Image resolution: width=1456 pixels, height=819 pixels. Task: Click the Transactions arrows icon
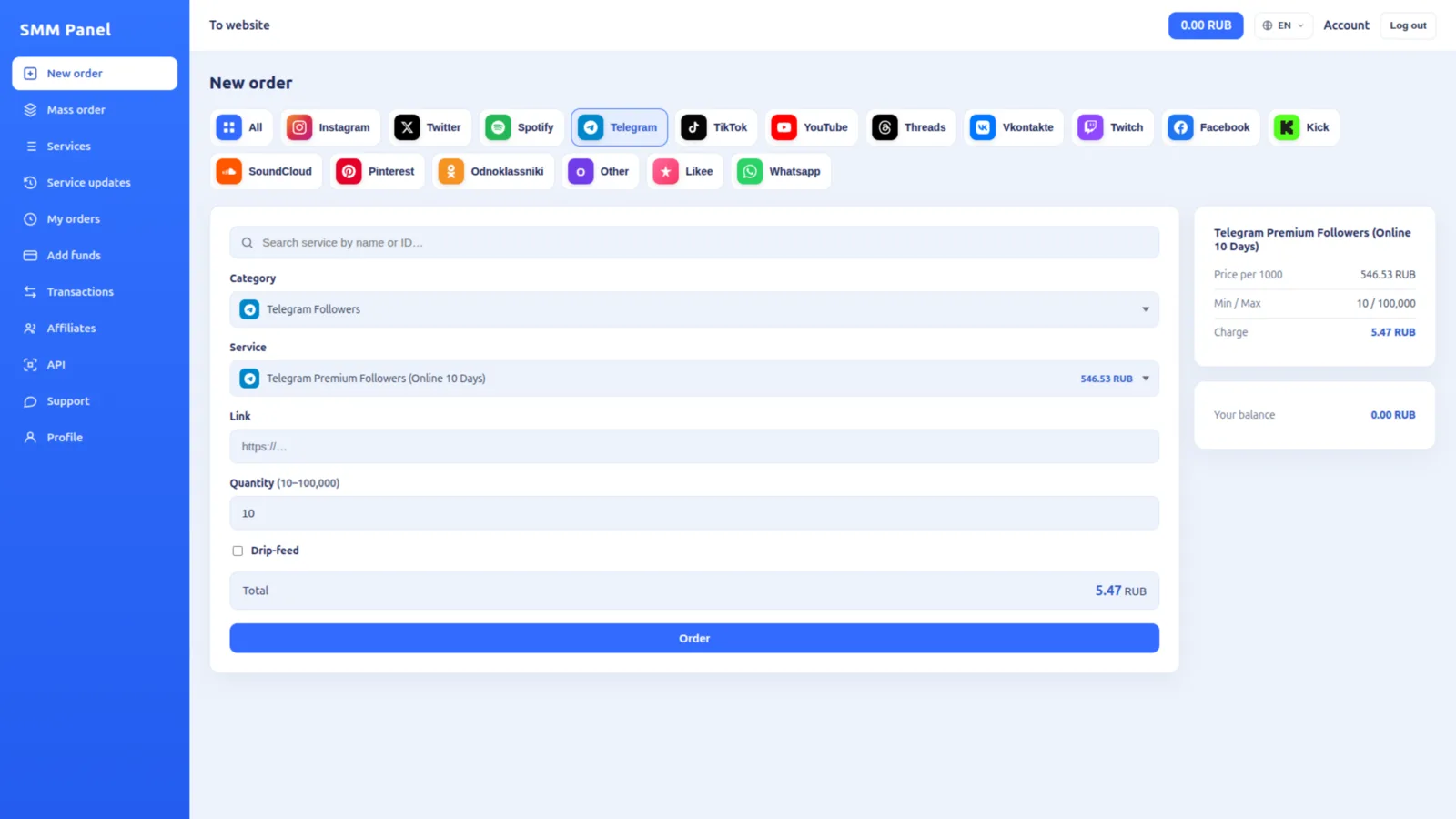pos(30,292)
